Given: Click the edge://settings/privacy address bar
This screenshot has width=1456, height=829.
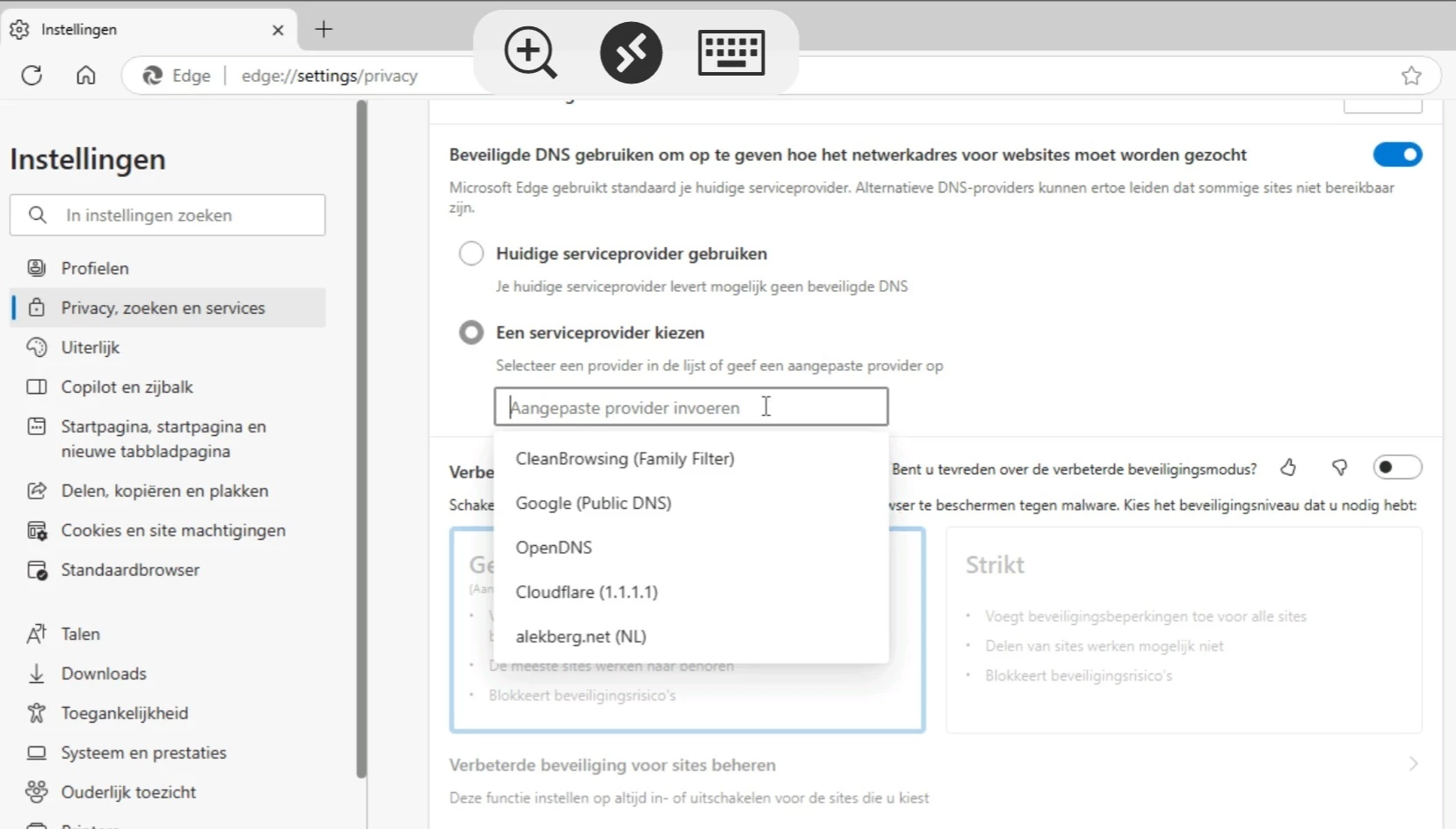Looking at the screenshot, I should click(x=782, y=76).
